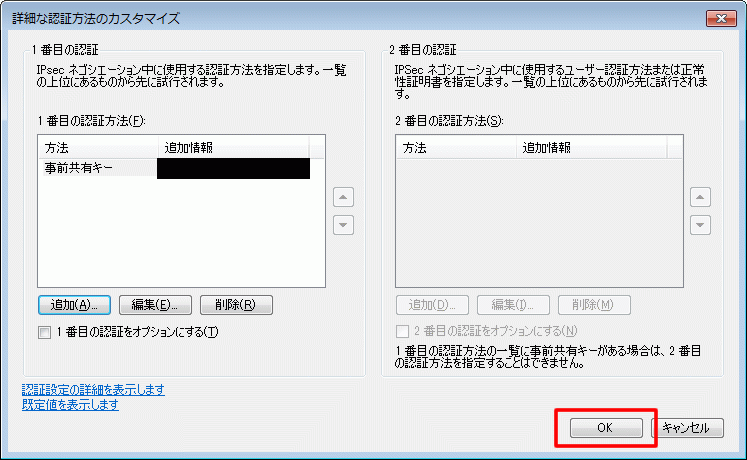
Task: Move first authentication method down with arrow
Action: [x=343, y=225]
